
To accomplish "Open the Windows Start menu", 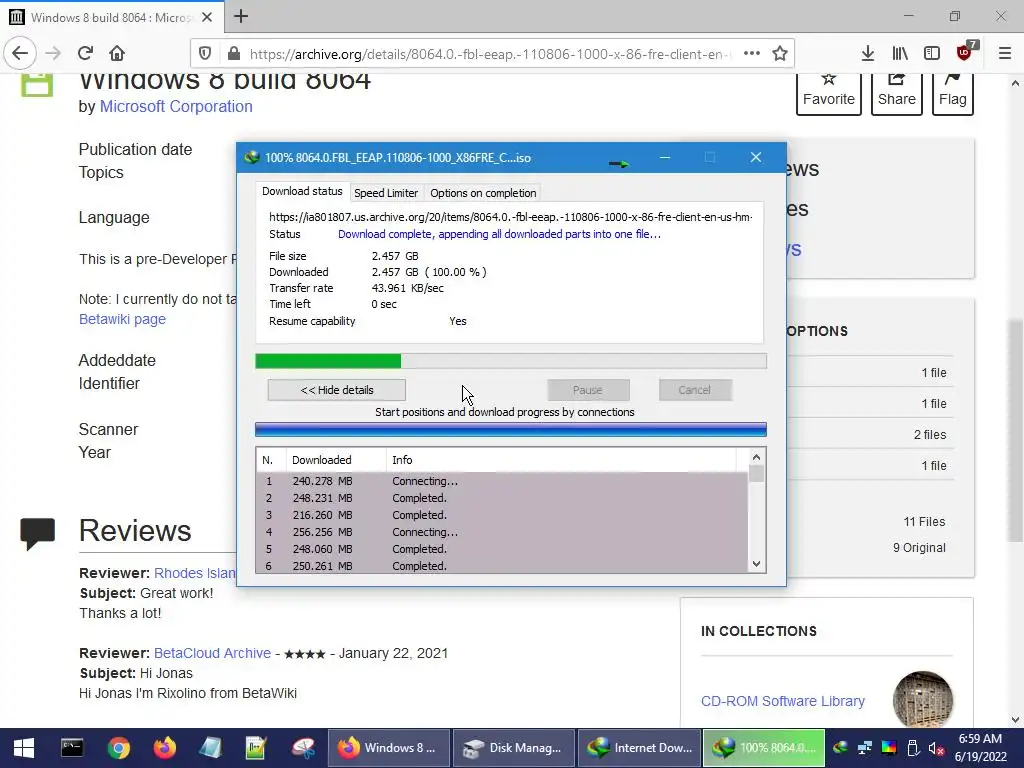I will (x=24, y=748).
